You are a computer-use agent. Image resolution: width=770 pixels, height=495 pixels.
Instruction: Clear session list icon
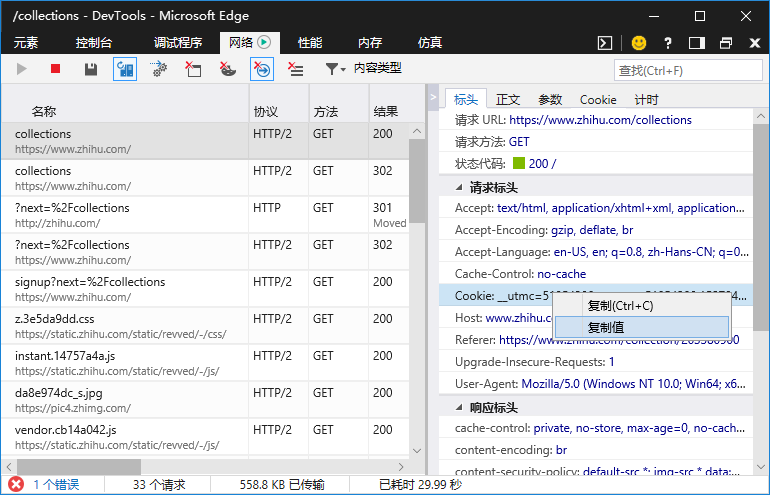(x=296, y=69)
